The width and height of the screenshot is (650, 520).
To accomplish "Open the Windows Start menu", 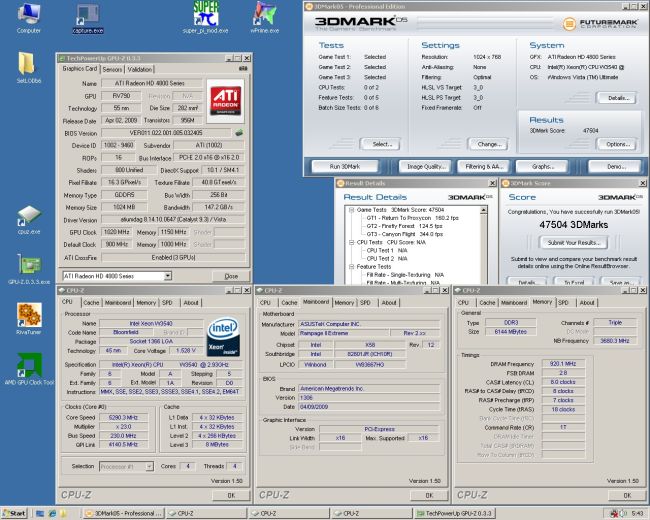I will pos(16,512).
